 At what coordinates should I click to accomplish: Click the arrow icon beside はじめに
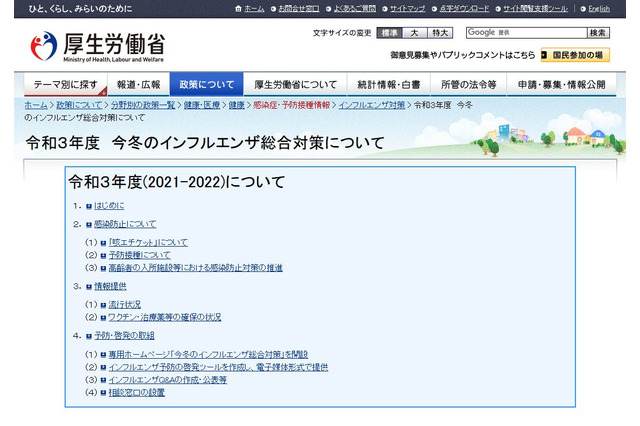(x=89, y=206)
